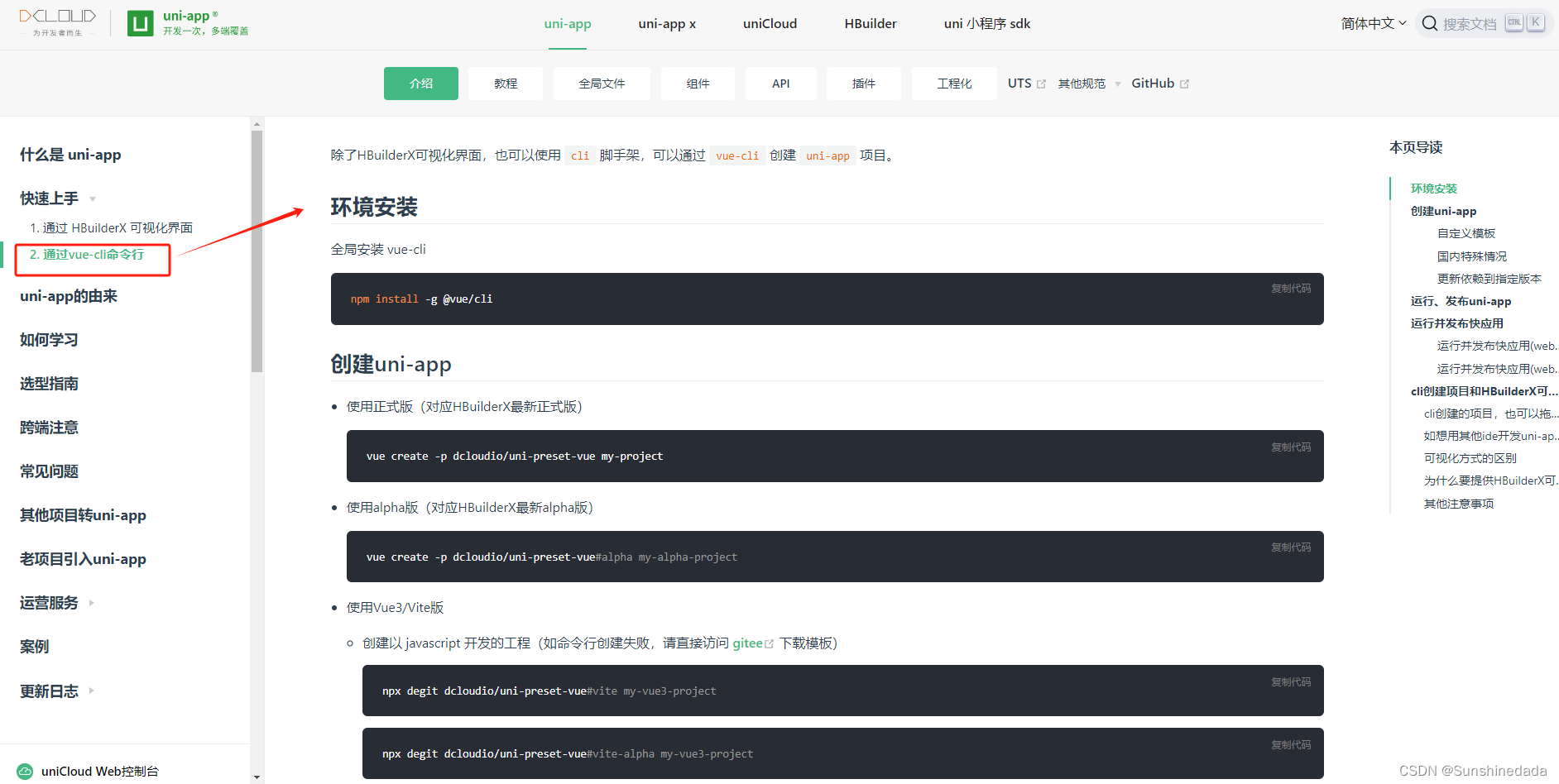Open 案例 sidebar item

(x=34, y=647)
